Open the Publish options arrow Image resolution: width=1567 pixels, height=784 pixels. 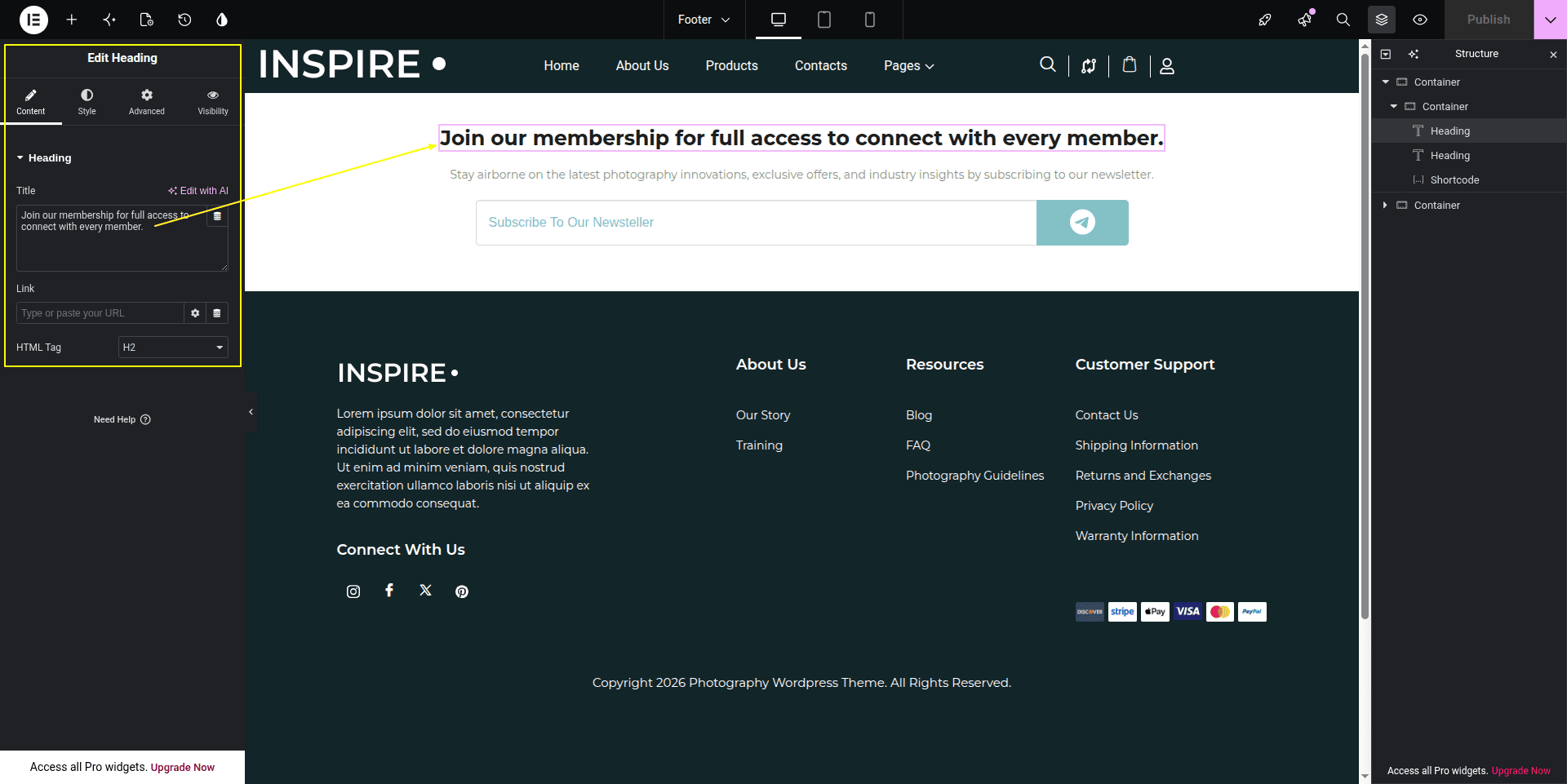pos(1550,20)
